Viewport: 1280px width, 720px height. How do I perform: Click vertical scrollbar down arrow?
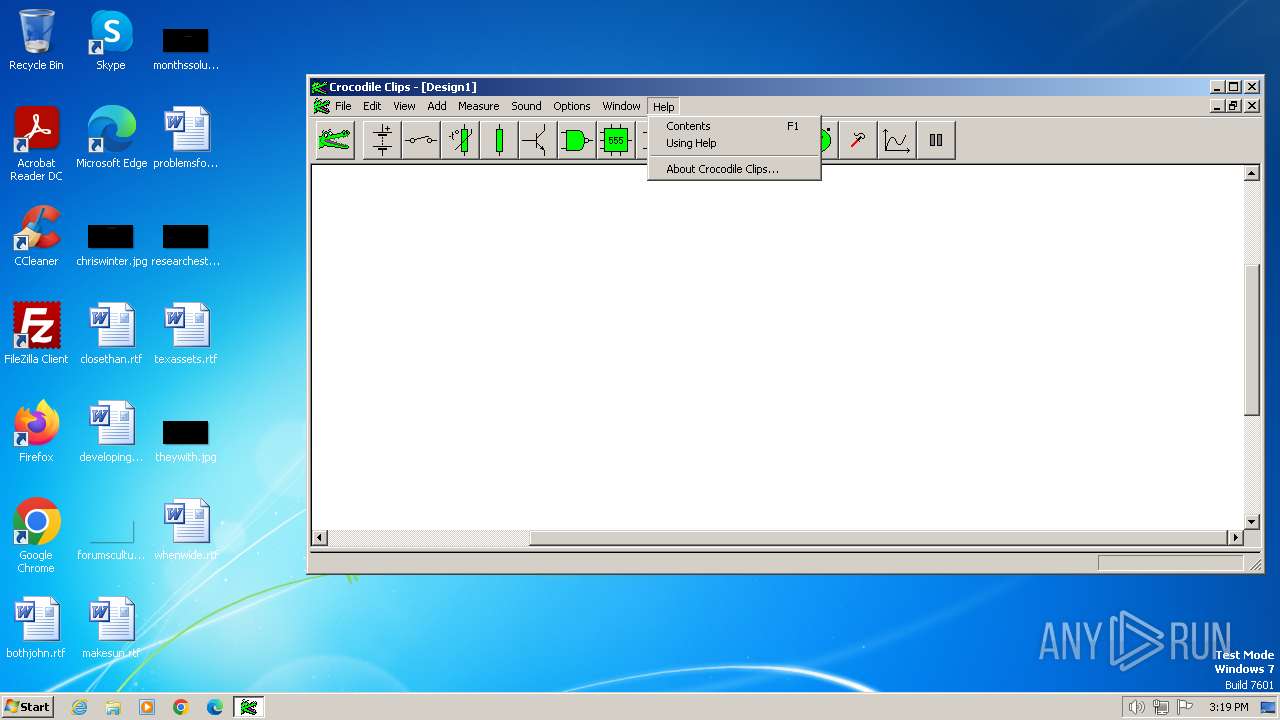click(1252, 522)
